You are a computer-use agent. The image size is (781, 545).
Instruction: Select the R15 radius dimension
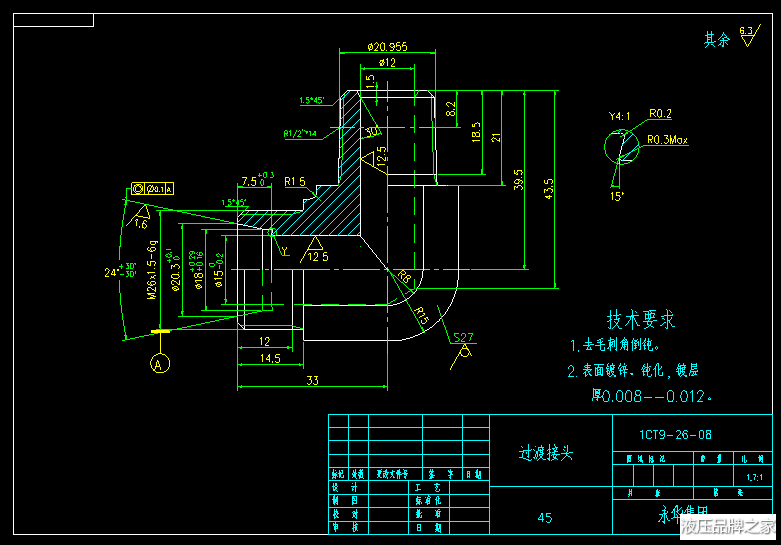coord(422,316)
